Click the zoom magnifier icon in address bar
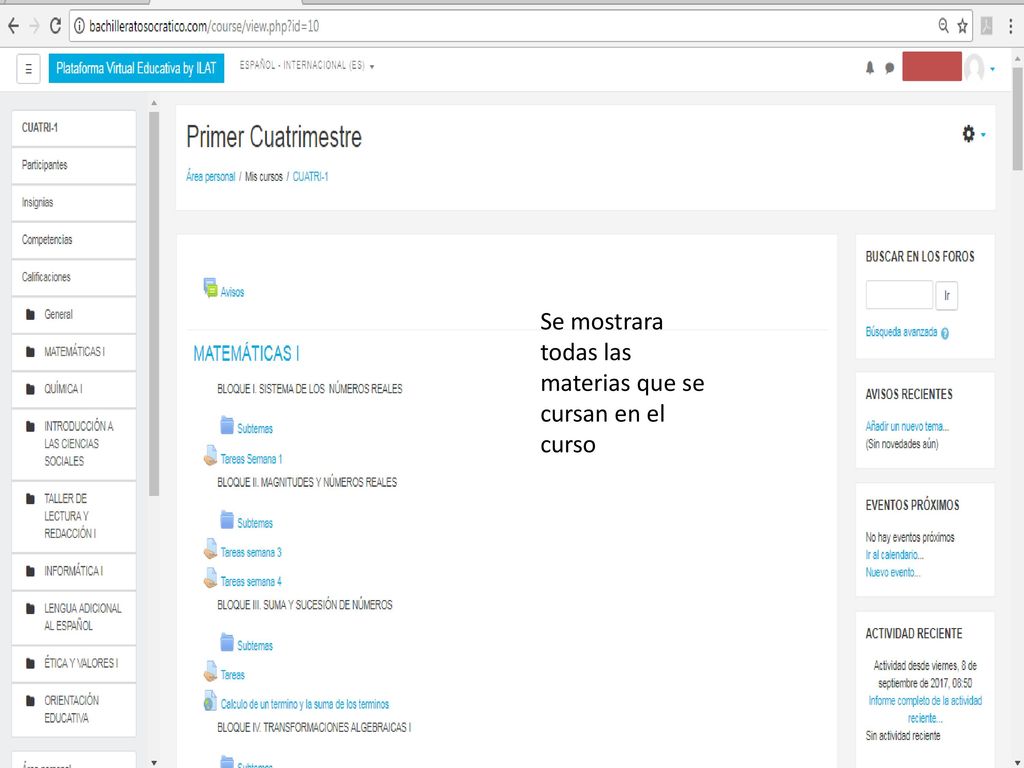The height and width of the screenshot is (768, 1024). click(944, 25)
